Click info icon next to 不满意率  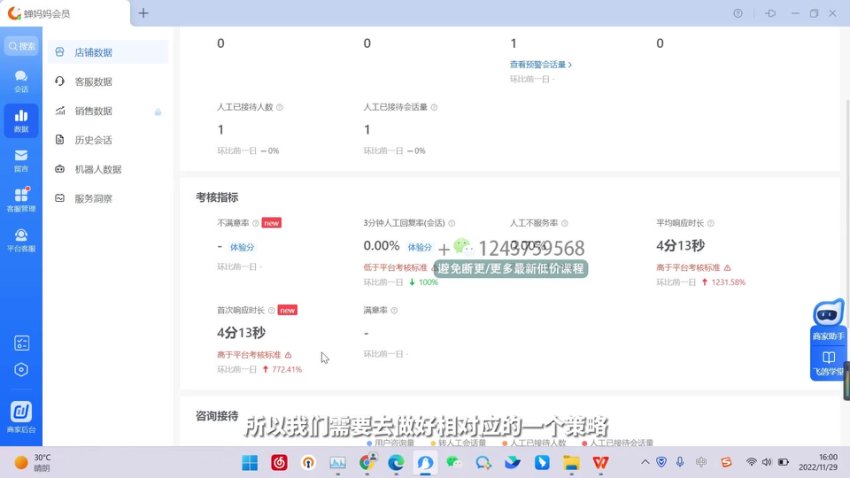coord(256,223)
